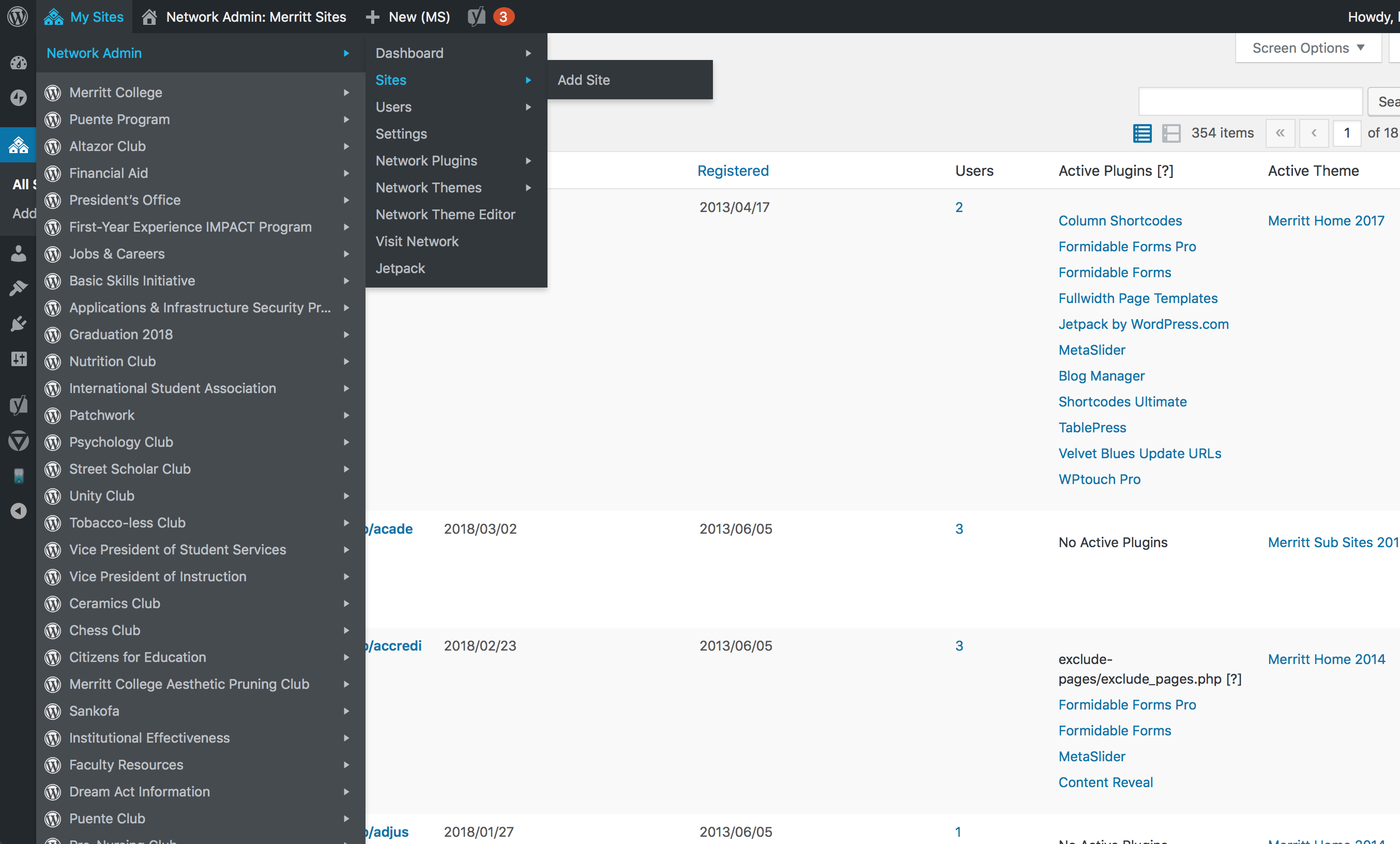Click the plus icon beside New (MS)
This screenshot has width=1400, height=844.
[x=372, y=17]
